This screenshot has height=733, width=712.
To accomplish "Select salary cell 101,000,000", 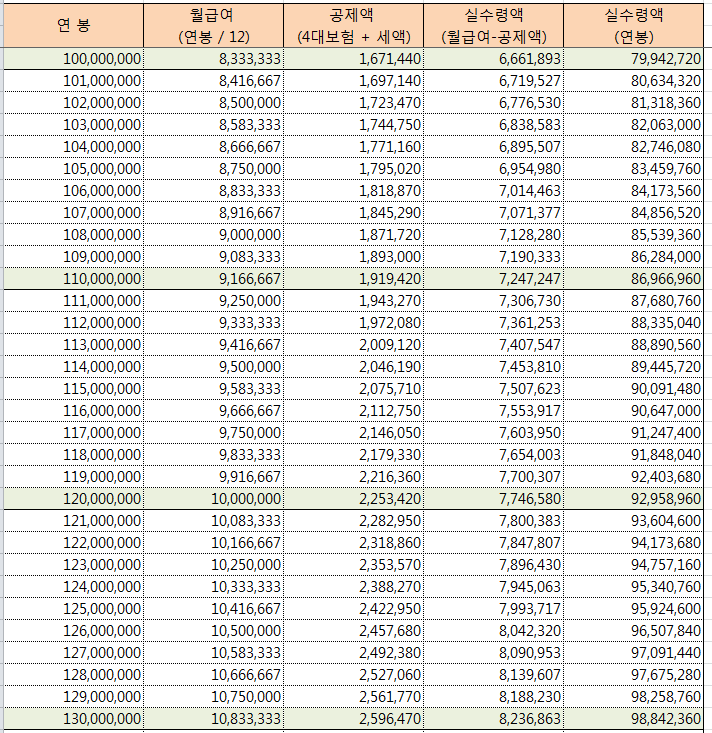I will tap(73, 81).
